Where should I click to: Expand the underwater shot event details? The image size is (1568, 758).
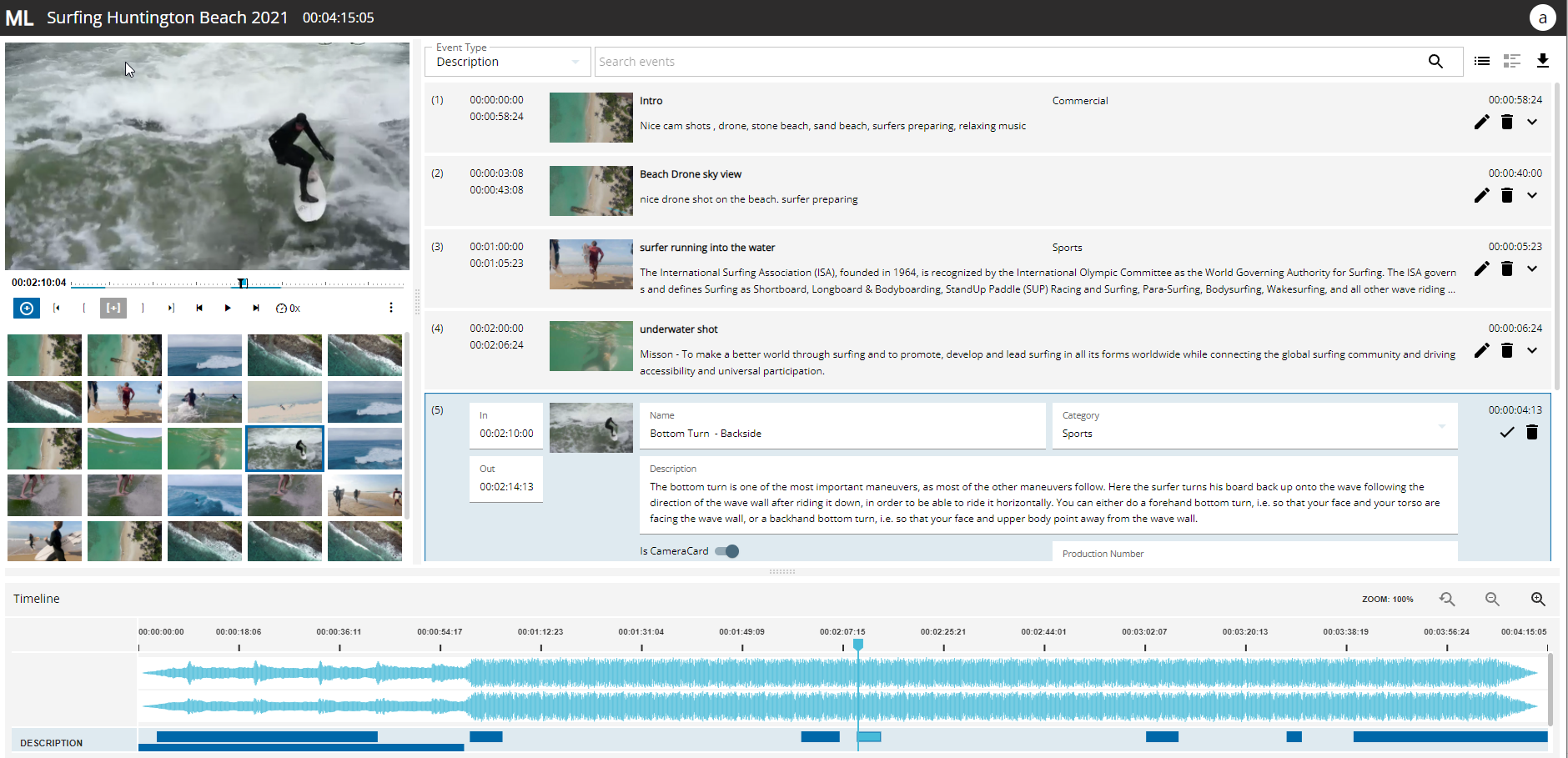pos(1532,351)
